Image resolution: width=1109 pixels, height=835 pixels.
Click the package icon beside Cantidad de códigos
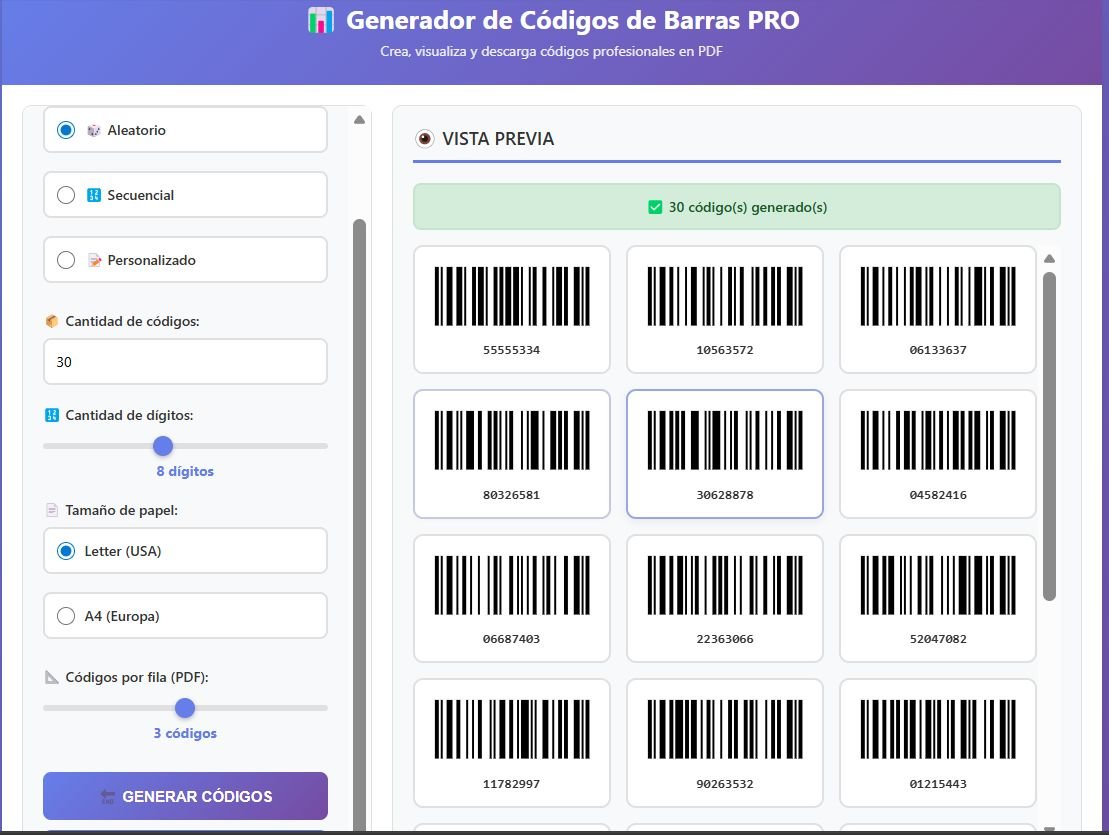(x=52, y=321)
